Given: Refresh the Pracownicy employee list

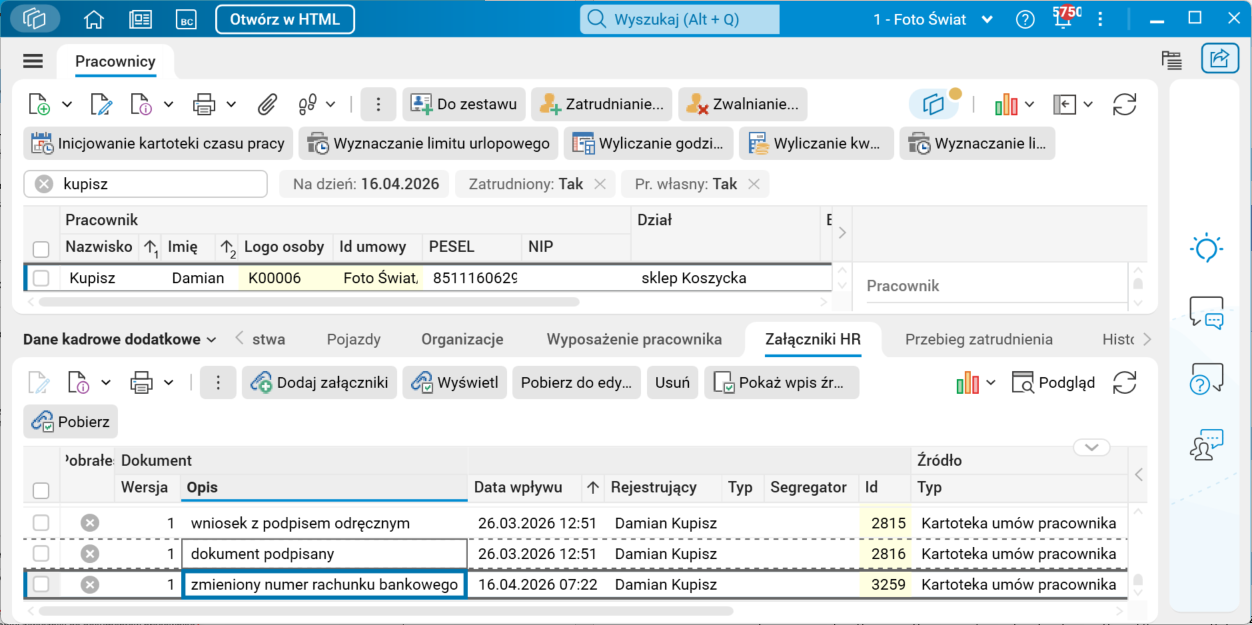Looking at the screenshot, I should 1125,104.
